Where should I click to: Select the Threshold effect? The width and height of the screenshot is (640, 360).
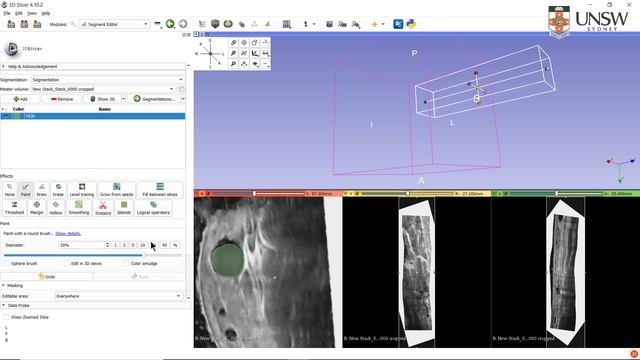click(x=14, y=208)
